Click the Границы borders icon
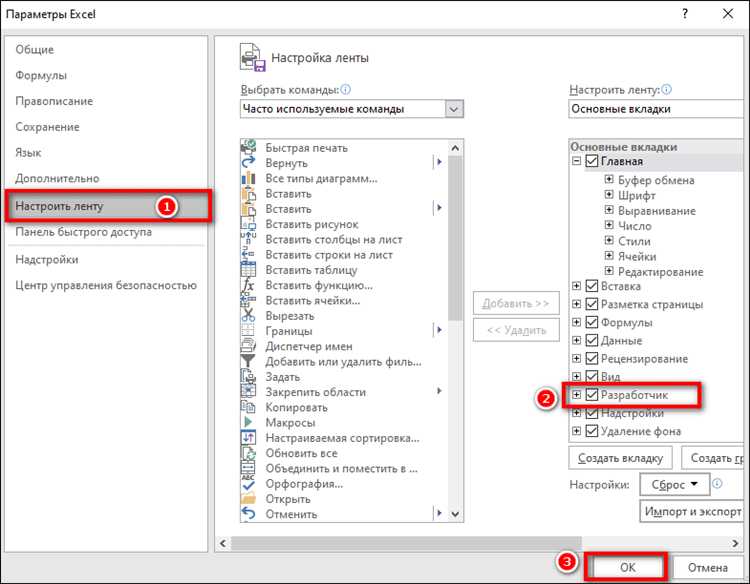The image size is (750, 584). (248, 331)
